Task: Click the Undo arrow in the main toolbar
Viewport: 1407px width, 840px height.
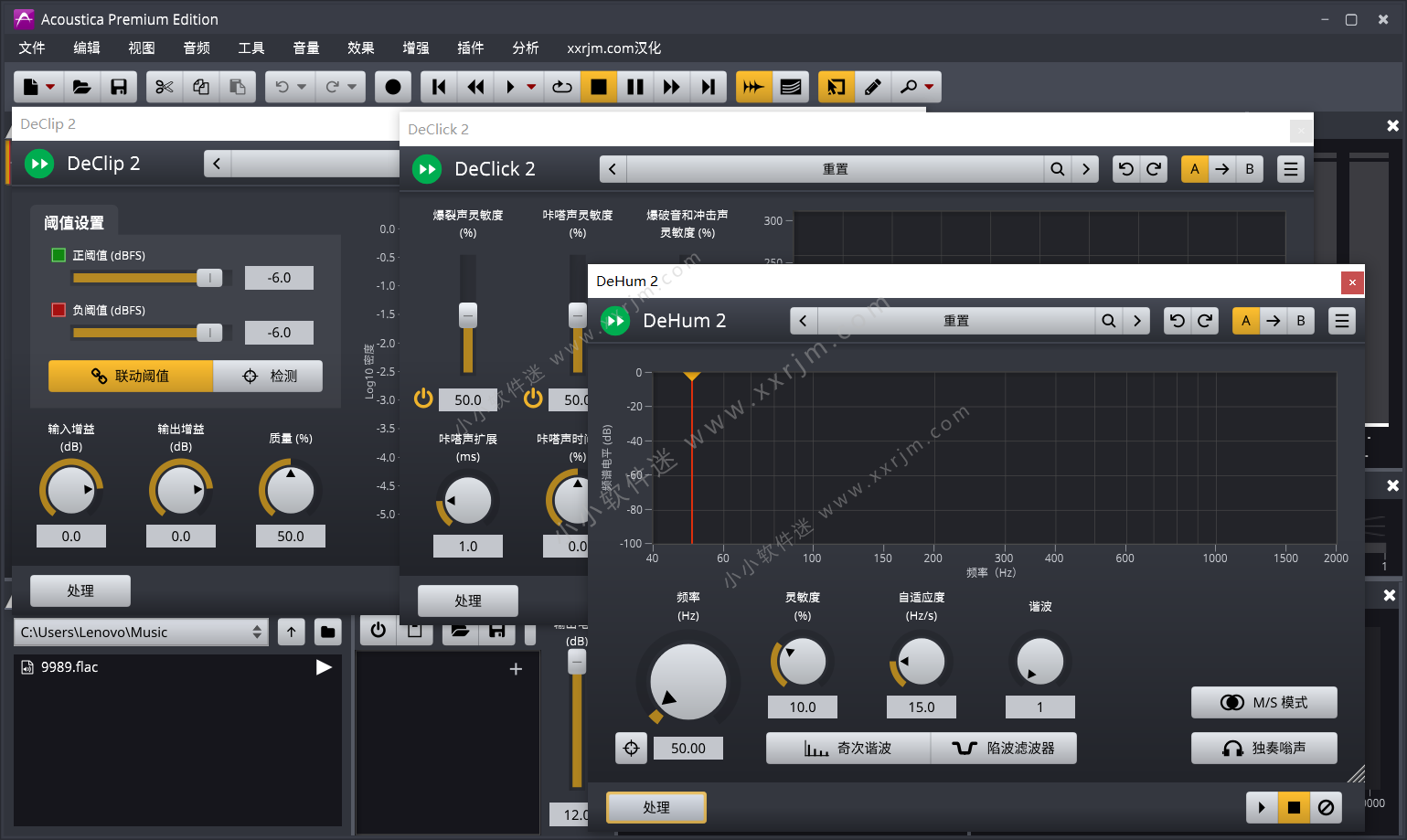Action: pyautogui.click(x=282, y=87)
